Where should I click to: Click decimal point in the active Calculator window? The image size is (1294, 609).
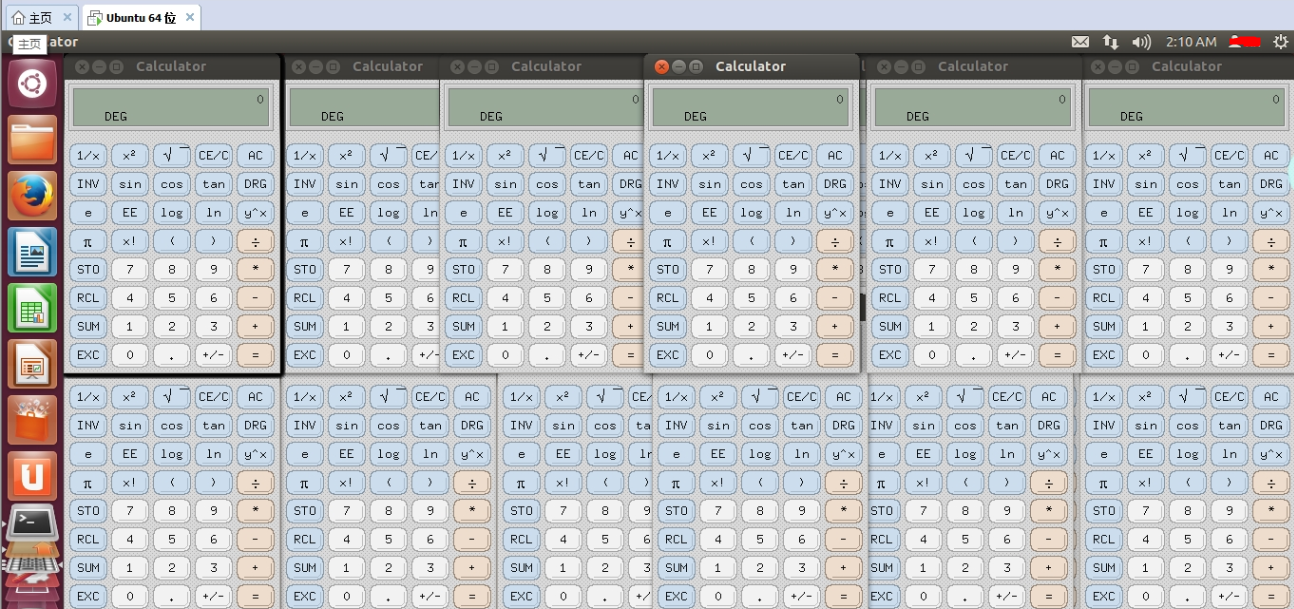751,355
